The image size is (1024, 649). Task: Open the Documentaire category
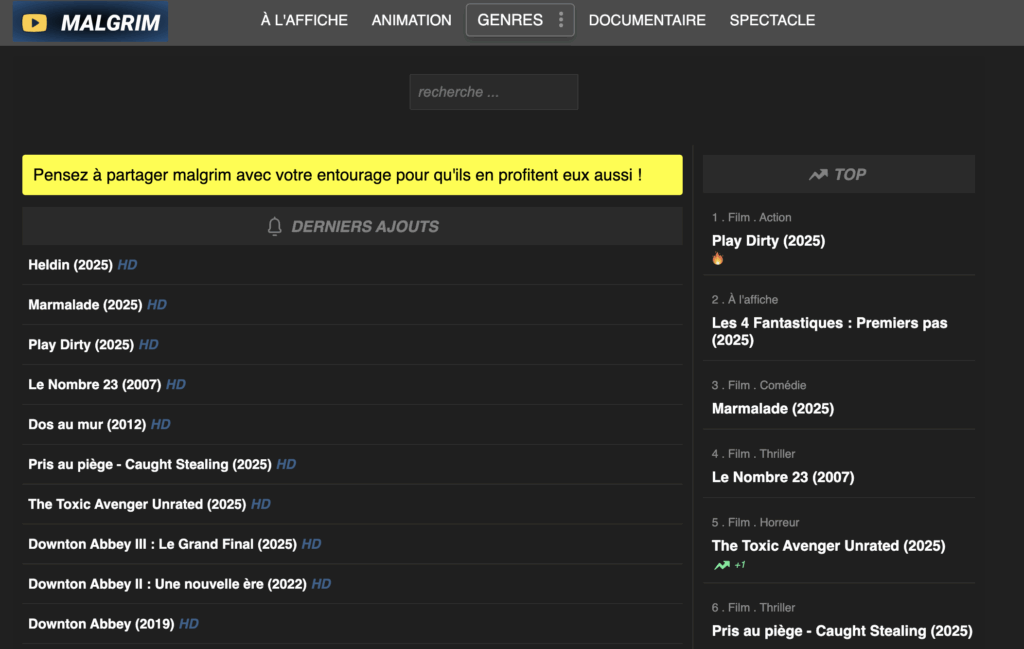click(x=647, y=20)
